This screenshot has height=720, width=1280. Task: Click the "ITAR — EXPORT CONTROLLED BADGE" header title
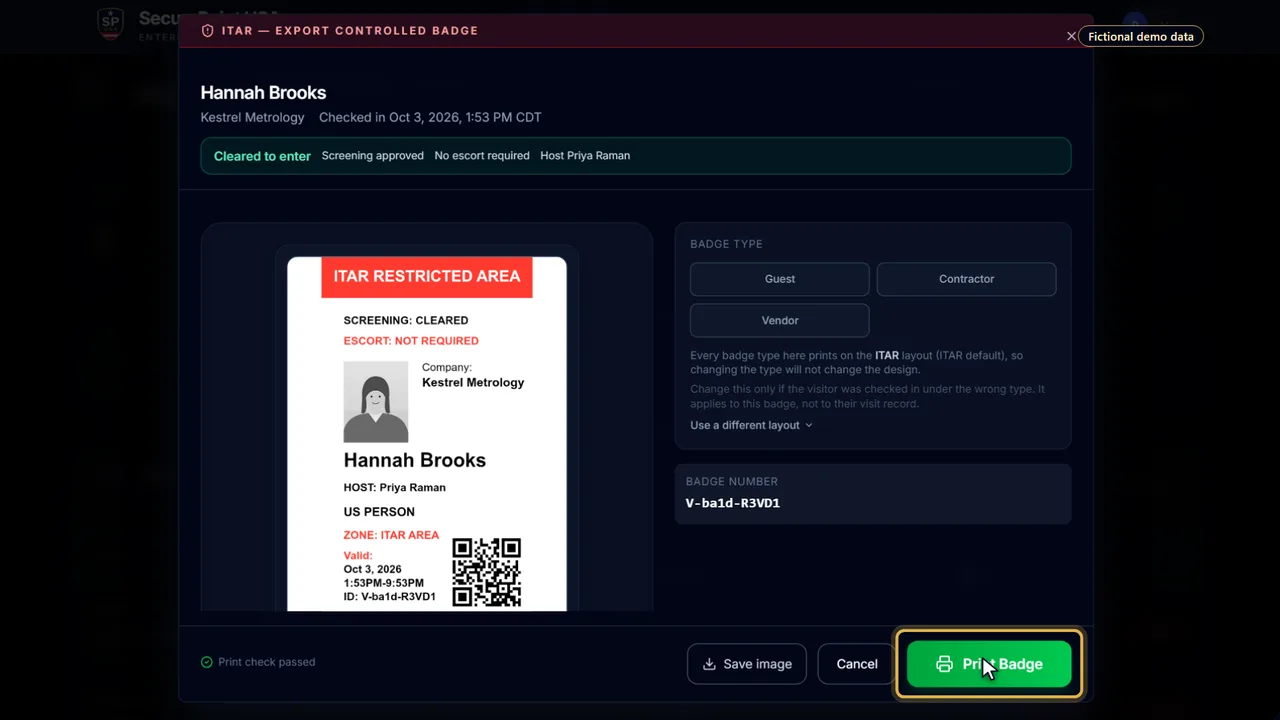(x=350, y=31)
